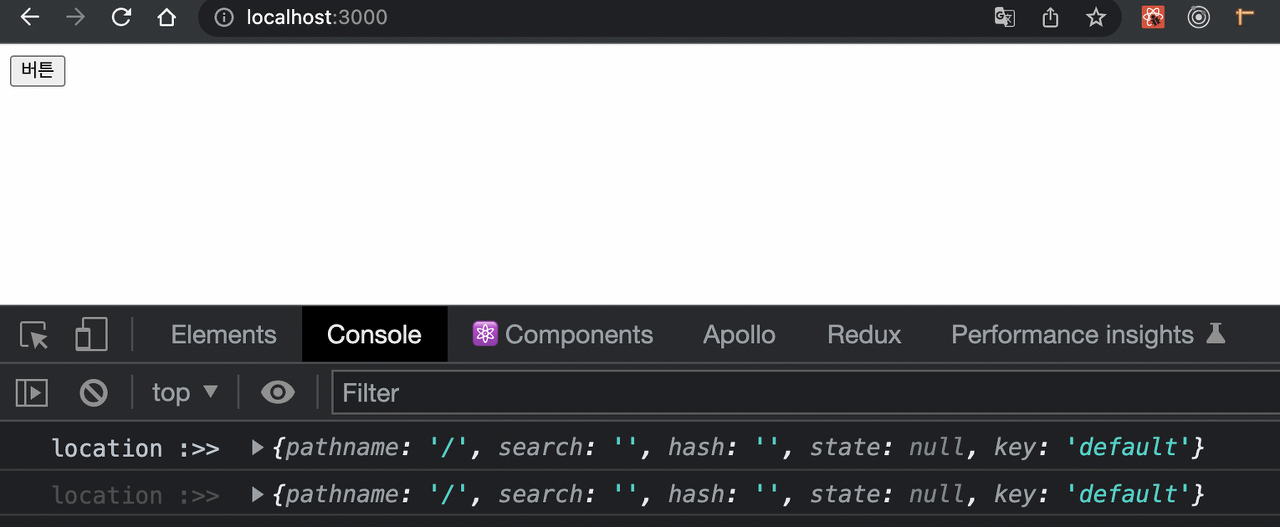This screenshot has width=1280, height=527.
Task: Toggle the device toolbar emulation
Action: click(91, 334)
